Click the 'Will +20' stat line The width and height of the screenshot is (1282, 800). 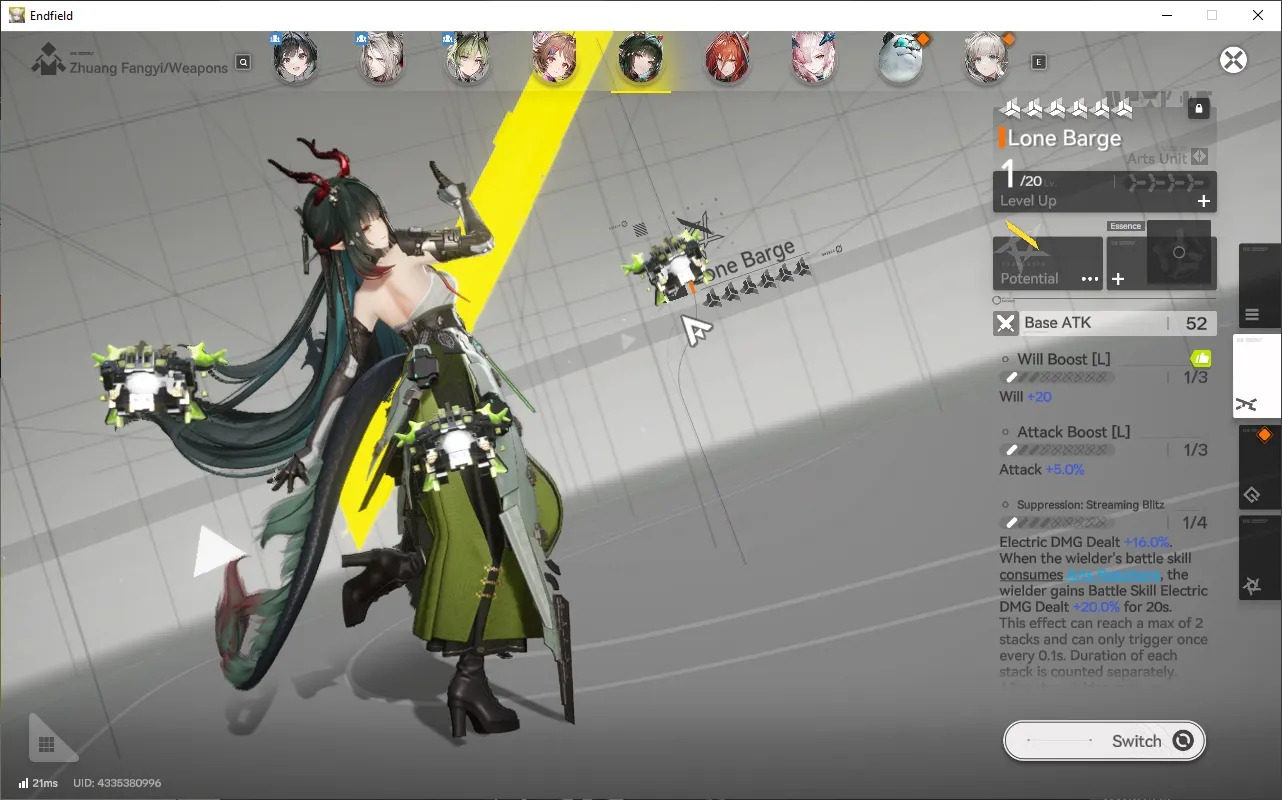(1025, 397)
